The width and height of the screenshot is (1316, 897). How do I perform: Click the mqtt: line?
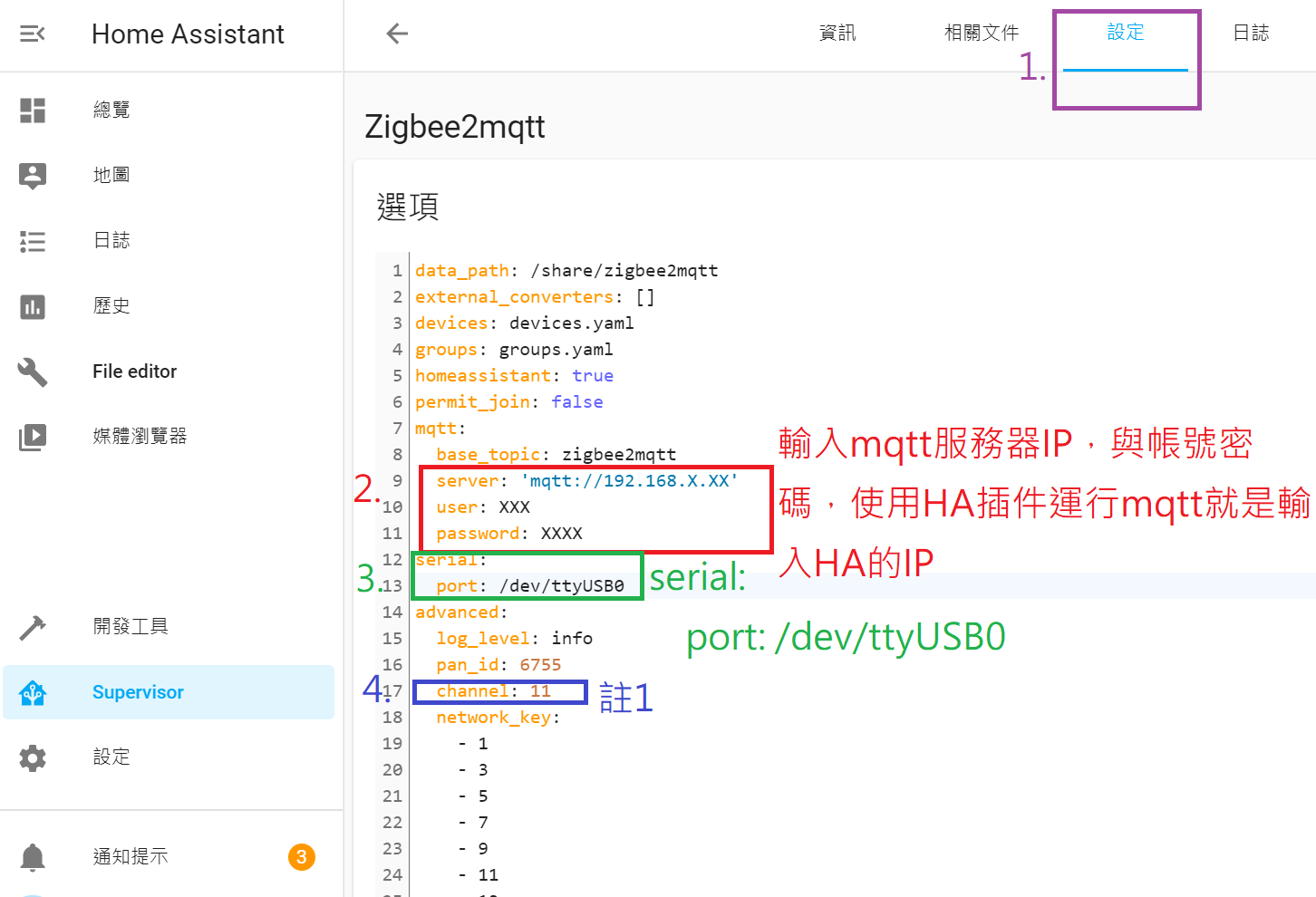(440, 429)
